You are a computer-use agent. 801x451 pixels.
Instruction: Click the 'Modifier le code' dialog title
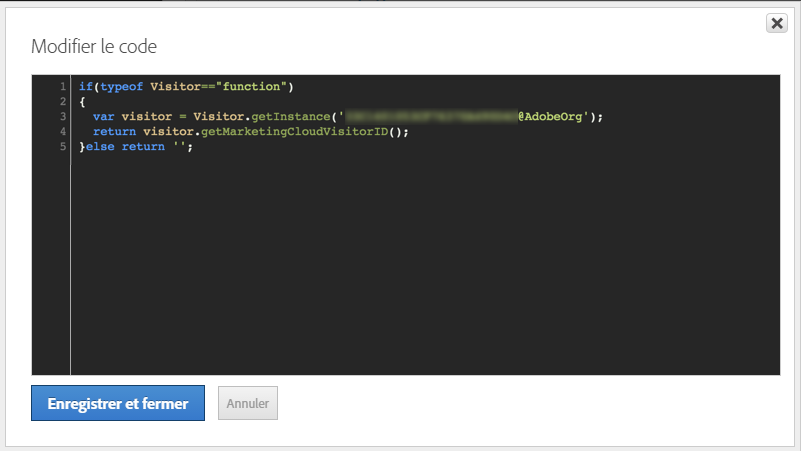(94, 46)
